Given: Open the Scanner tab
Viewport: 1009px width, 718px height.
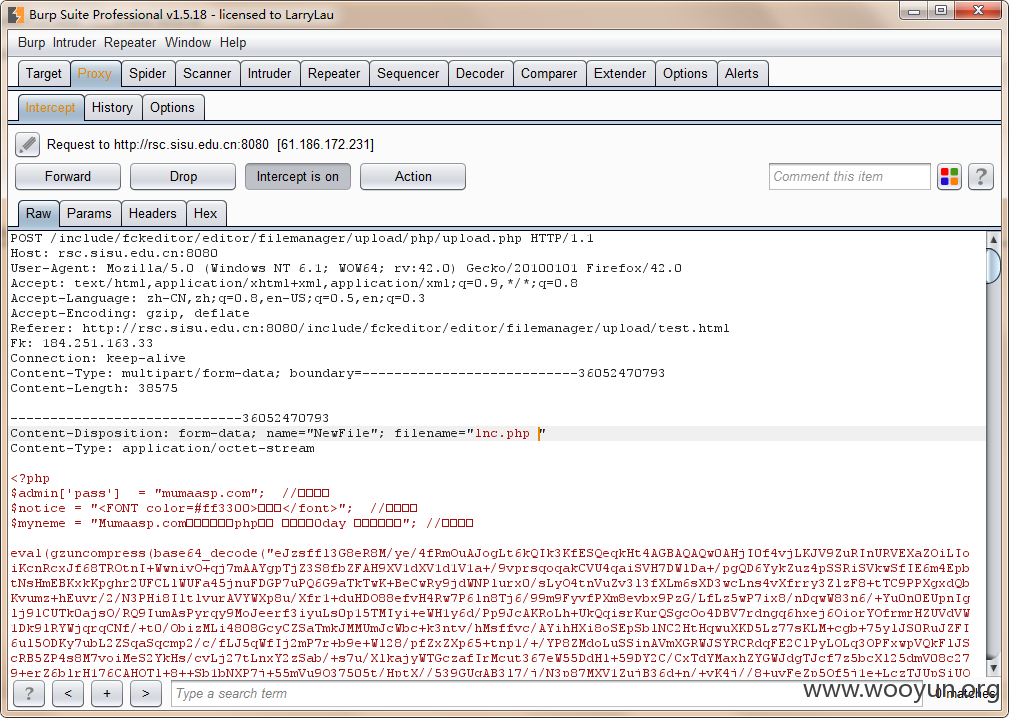Looking at the screenshot, I should point(207,73).
